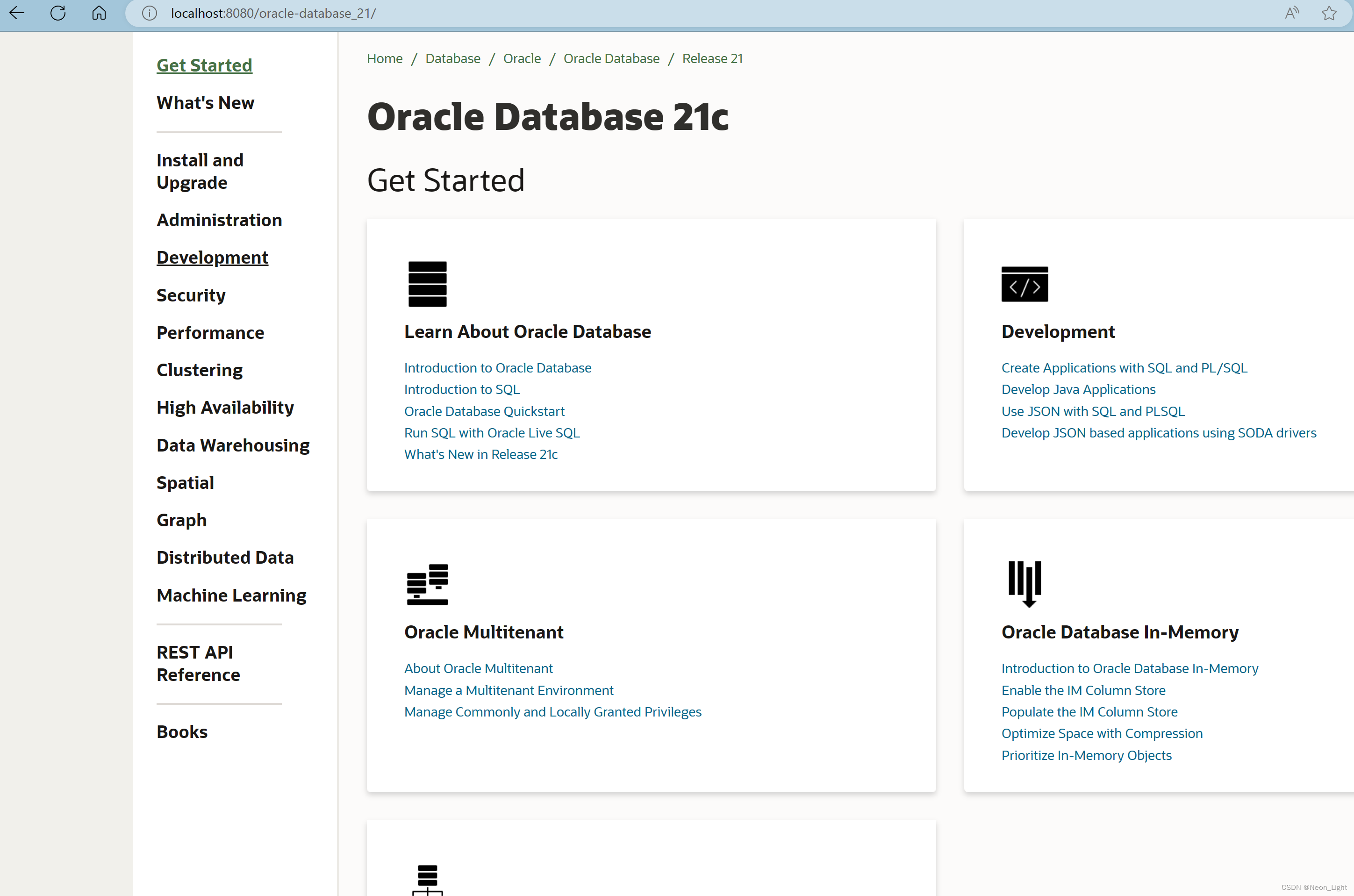Click the Oracle Multitenant database icon
1354x896 pixels.
tap(427, 583)
